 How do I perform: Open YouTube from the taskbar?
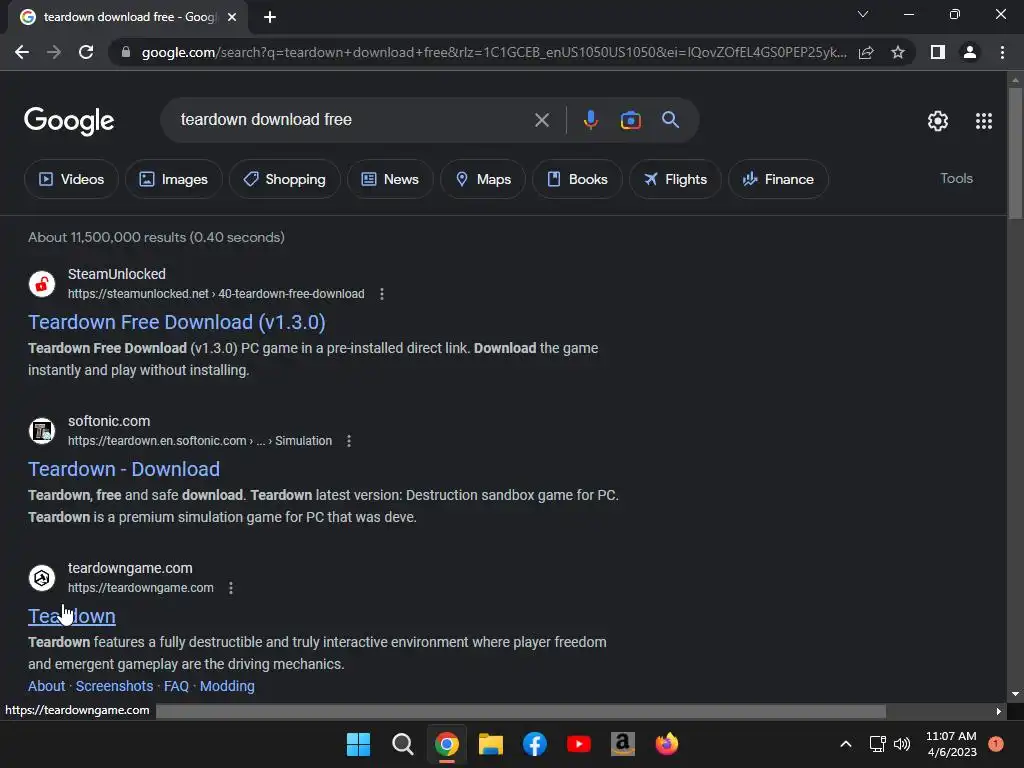(x=579, y=744)
